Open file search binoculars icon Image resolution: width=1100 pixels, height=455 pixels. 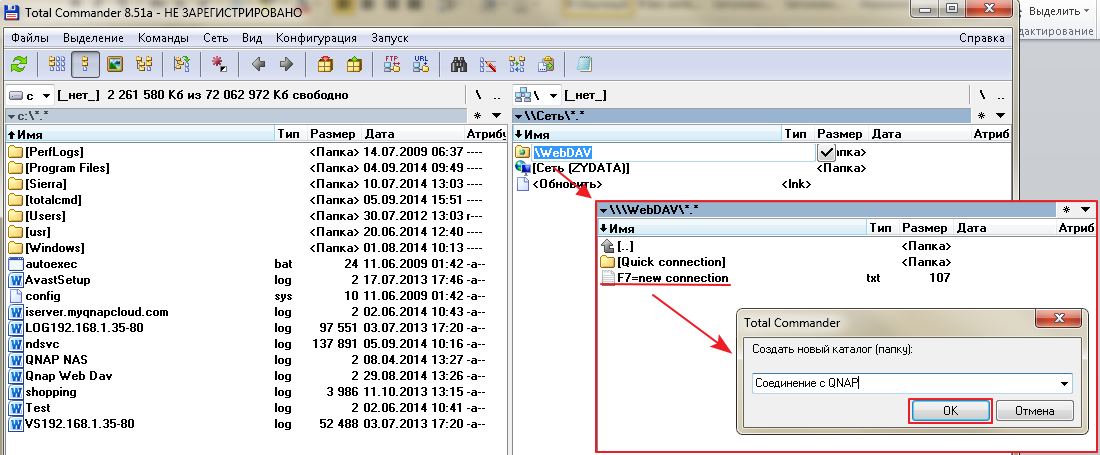(460, 64)
